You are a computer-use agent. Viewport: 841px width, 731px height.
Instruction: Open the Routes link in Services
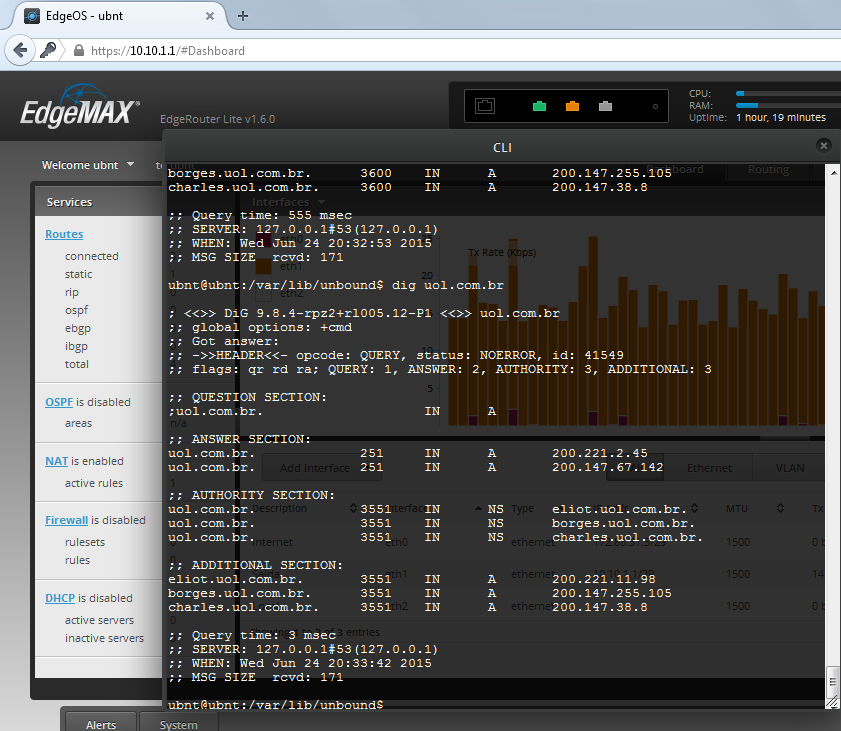pos(64,234)
